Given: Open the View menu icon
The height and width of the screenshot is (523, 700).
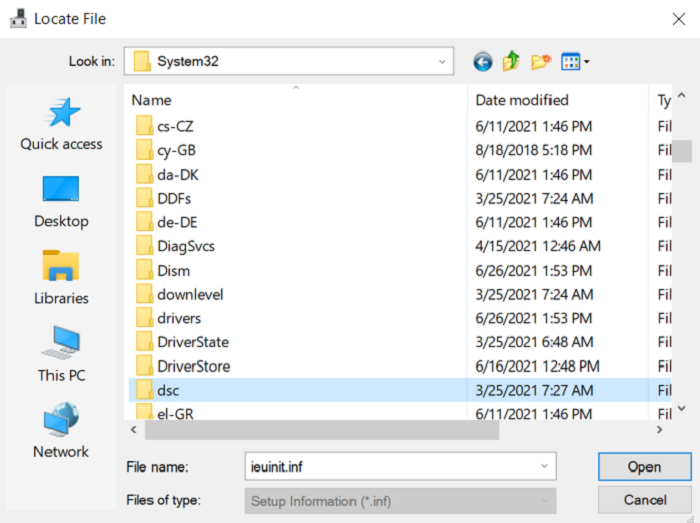Looking at the screenshot, I should (x=571, y=62).
